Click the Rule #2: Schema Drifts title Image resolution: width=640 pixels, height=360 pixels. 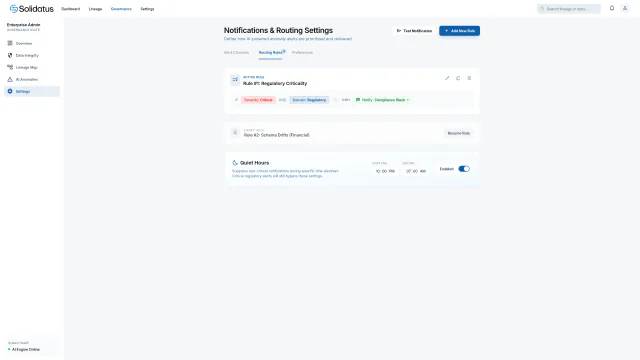pyautogui.click(x=276, y=135)
